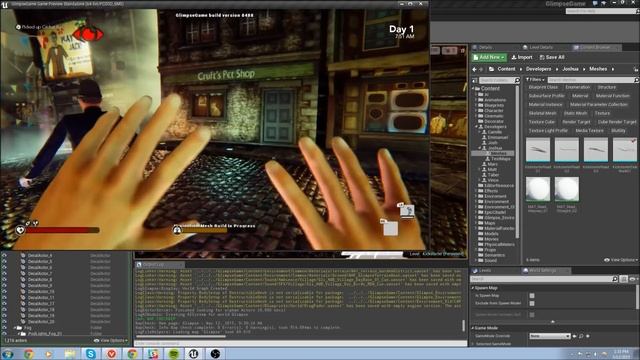Toggle the Static Mesh filter
The image size is (640, 360).
pyautogui.click(x=576, y=113)
